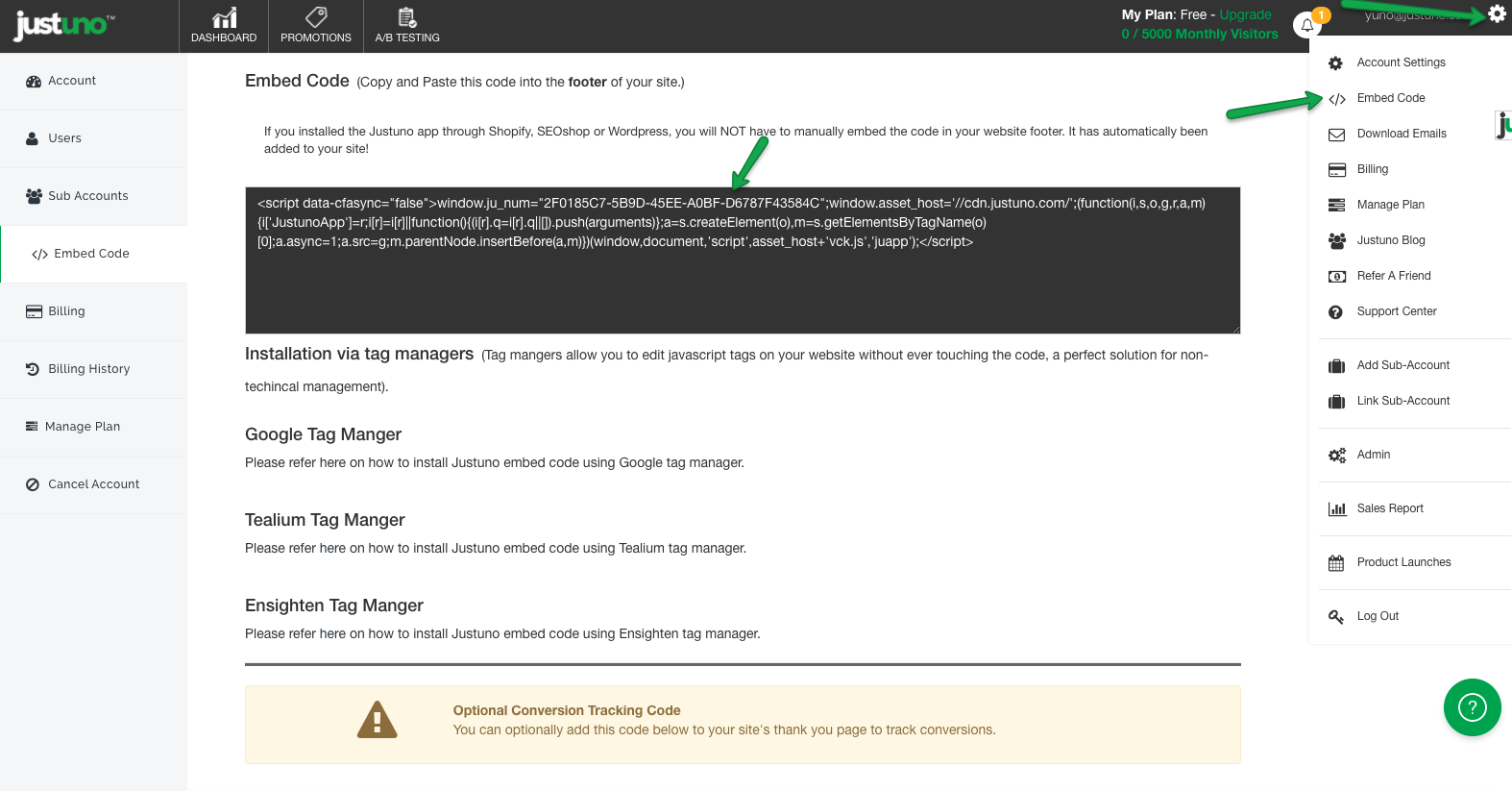Click the Sales Report chart icon

1336,509
